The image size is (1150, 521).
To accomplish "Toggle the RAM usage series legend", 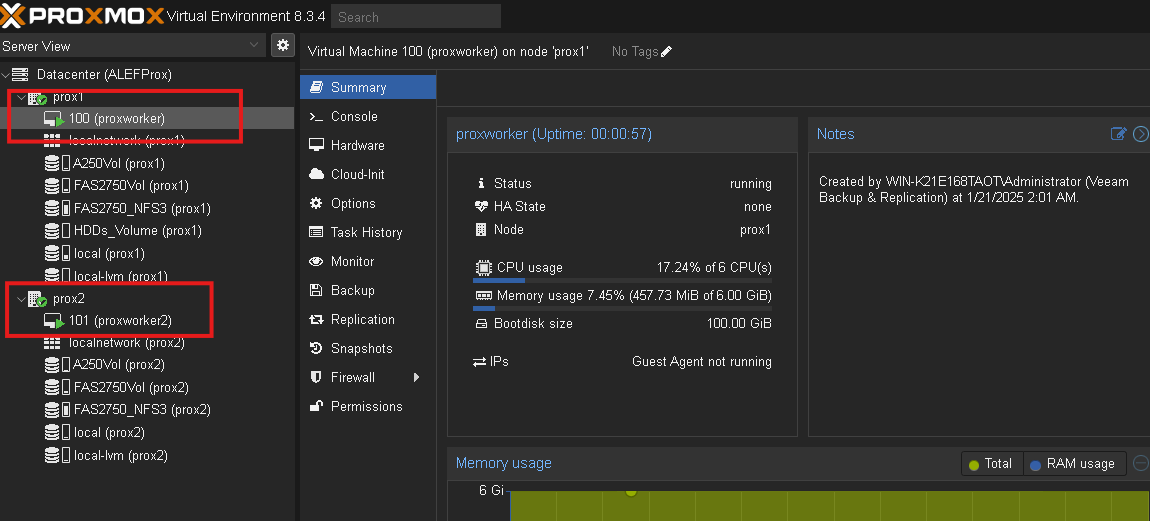I will pyautogui.click(x=1074, y=464).
